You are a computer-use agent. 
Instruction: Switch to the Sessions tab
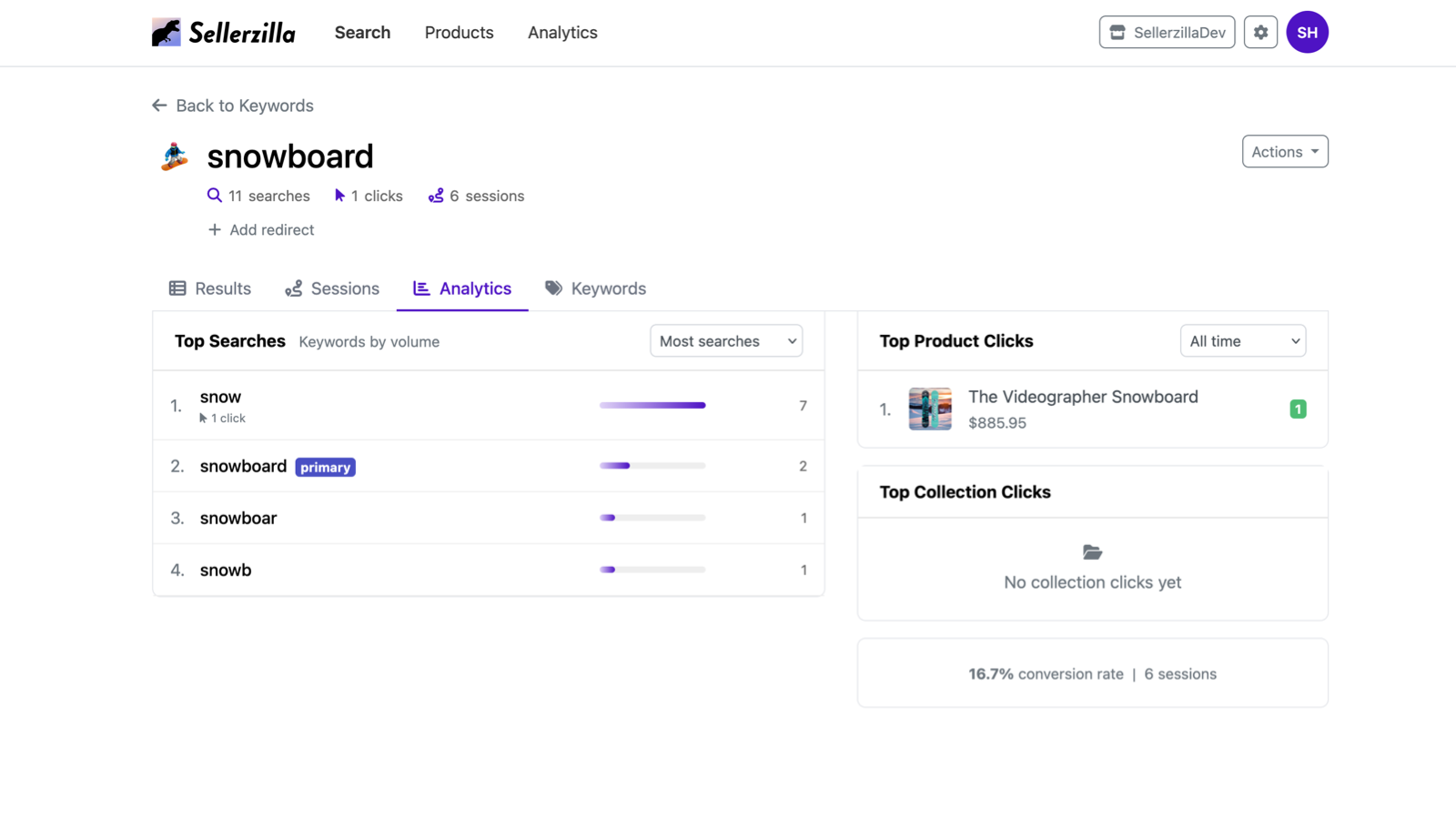pyautogui.click(x=331, y=288)
